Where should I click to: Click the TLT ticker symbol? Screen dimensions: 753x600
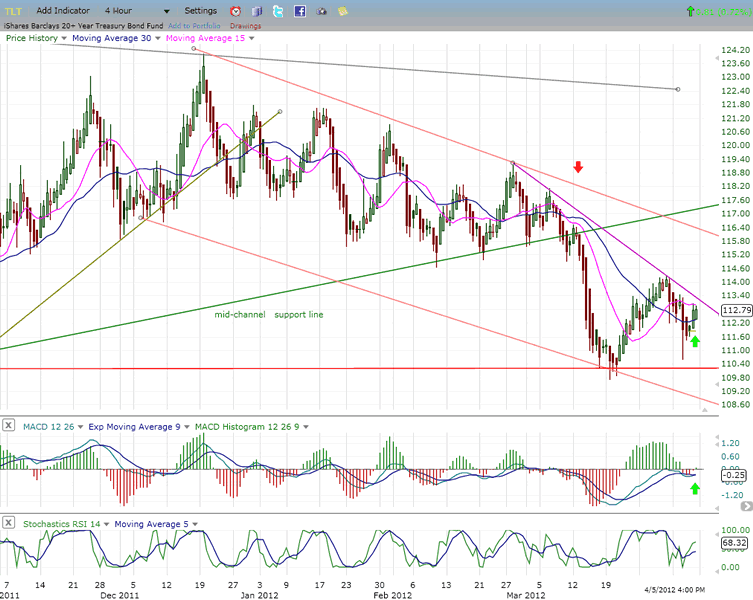[11, 11]
